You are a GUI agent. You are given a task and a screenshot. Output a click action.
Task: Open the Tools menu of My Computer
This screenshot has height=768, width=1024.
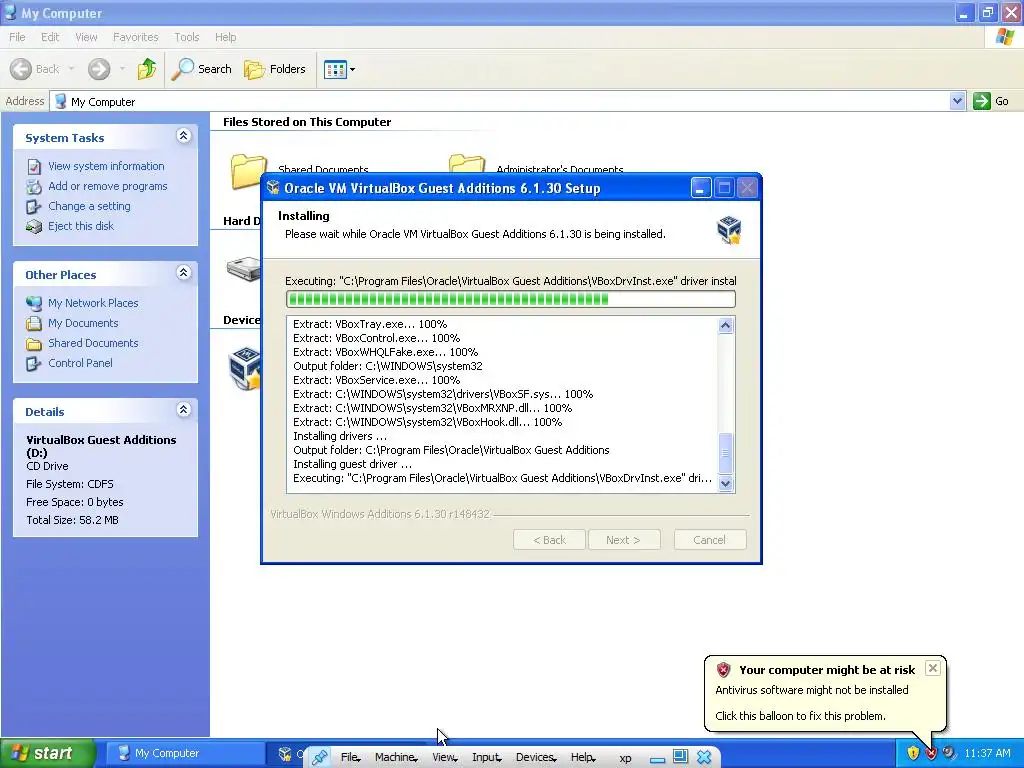coord(186,37)
